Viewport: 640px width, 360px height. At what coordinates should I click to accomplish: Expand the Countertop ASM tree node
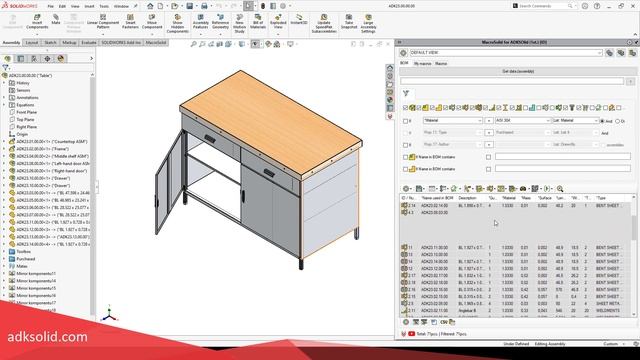pyautogui.click(x=4, y=142)
